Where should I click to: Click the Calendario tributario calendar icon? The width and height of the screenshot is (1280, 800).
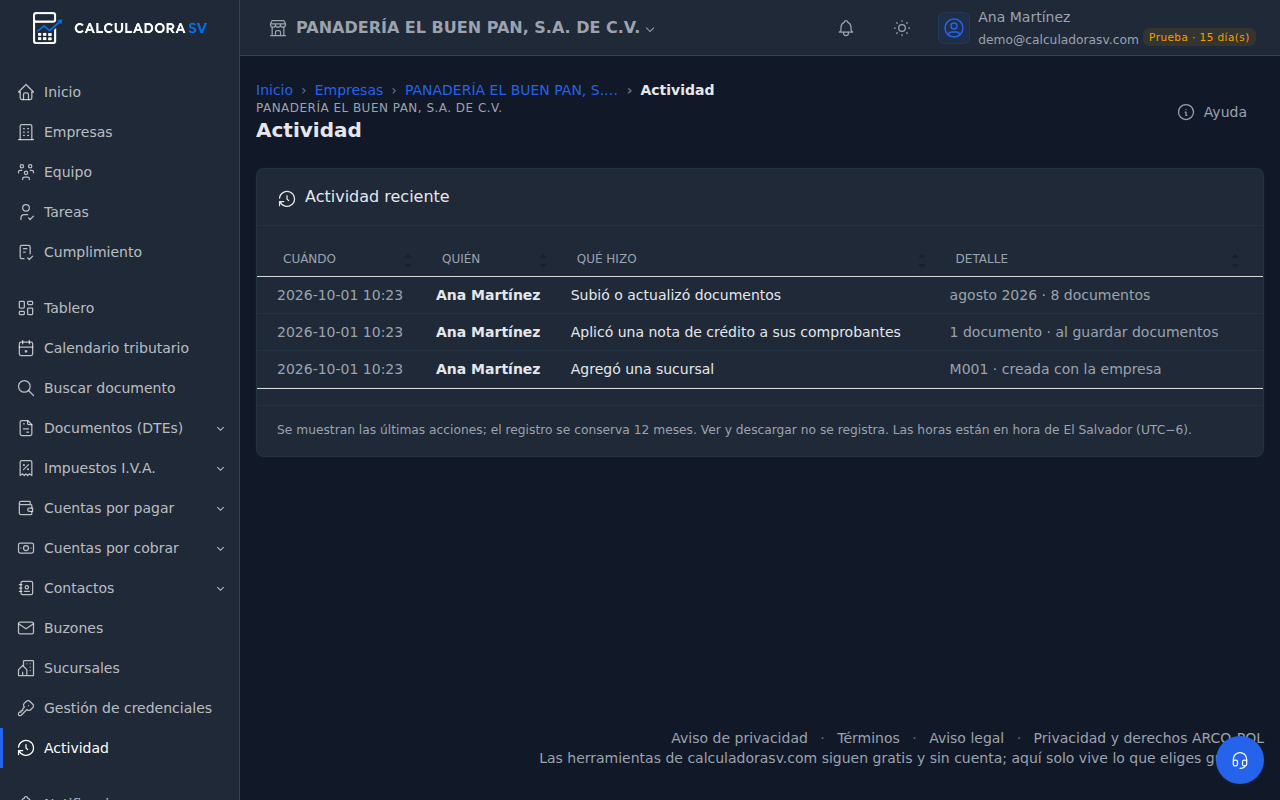[x=26, y=348]
